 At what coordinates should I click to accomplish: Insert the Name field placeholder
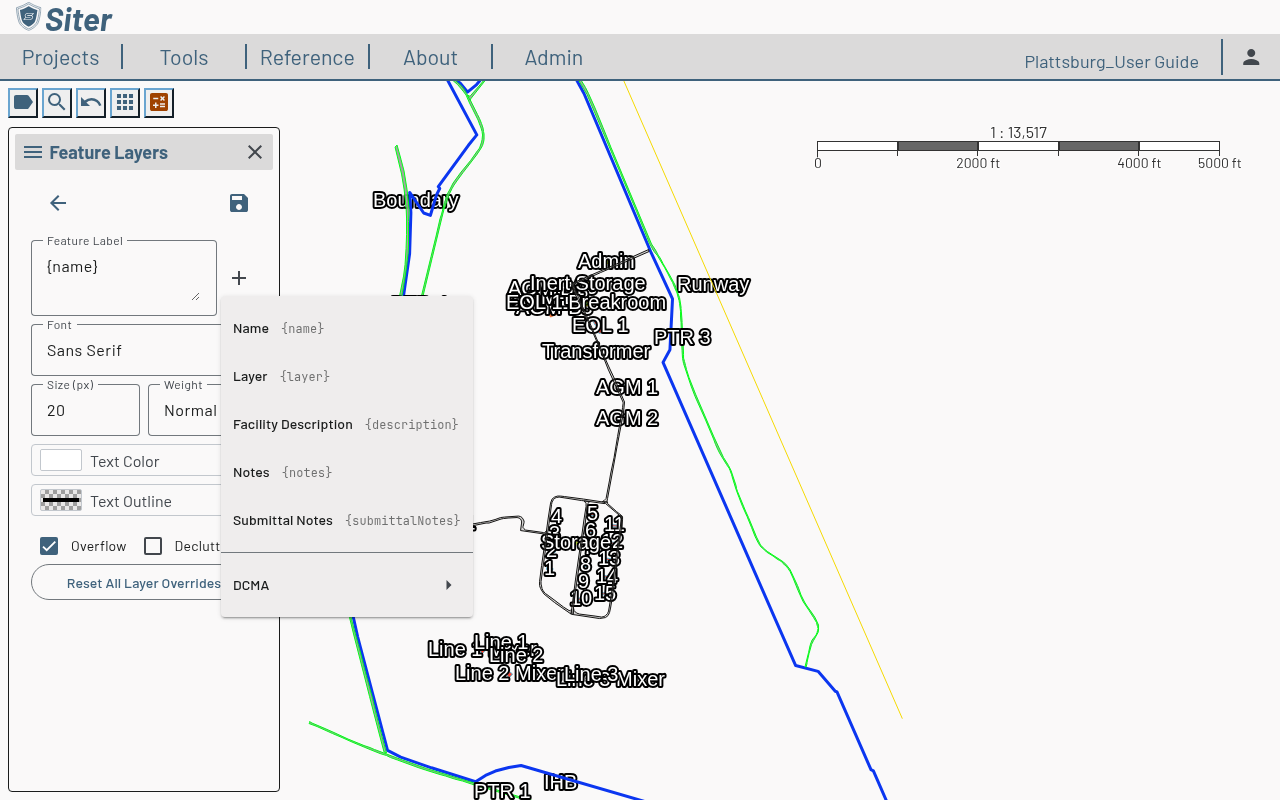click(x=347, y=328)
